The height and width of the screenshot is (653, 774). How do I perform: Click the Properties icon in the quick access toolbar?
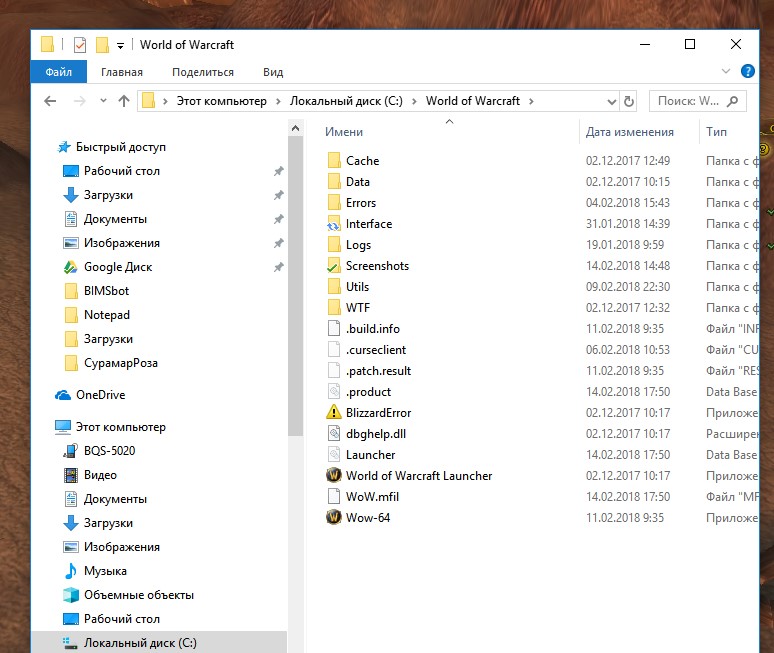pyautogui.click(x=80, y=45)
